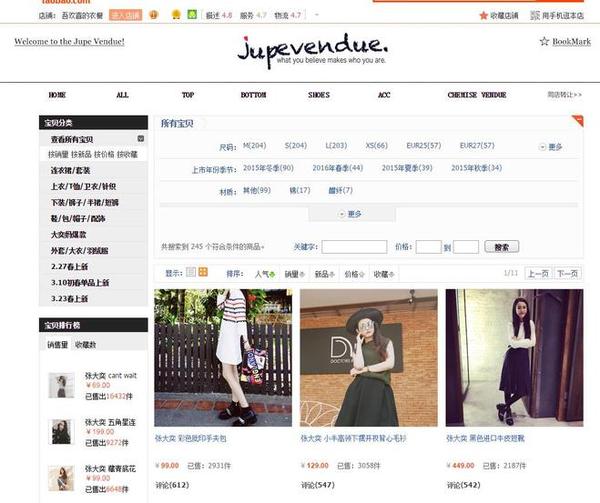The width and height of the screenshot is (600, 503).
Task: Sort products by 人气 popularity
Action: click(265, 274)
